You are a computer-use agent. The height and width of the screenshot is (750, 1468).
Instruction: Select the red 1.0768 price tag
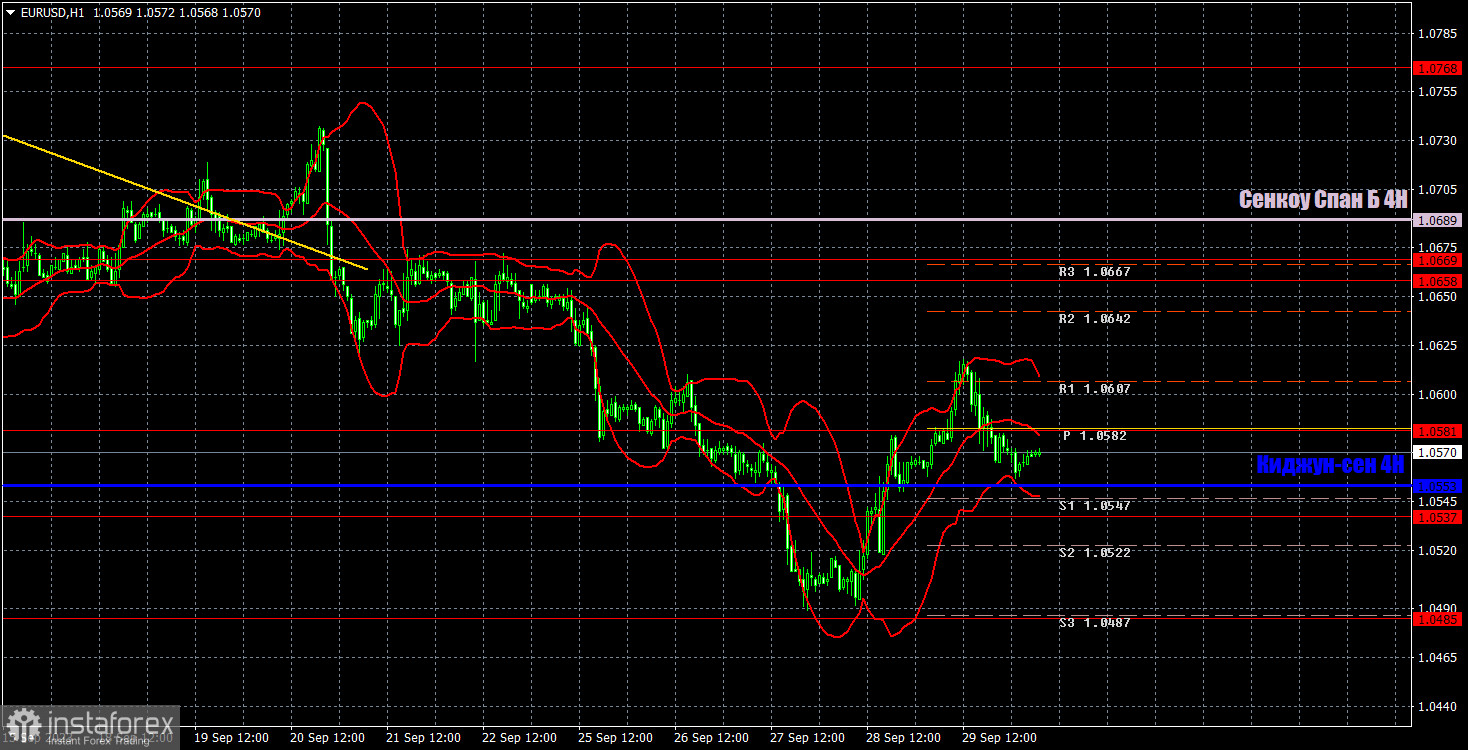[1438, 68]
